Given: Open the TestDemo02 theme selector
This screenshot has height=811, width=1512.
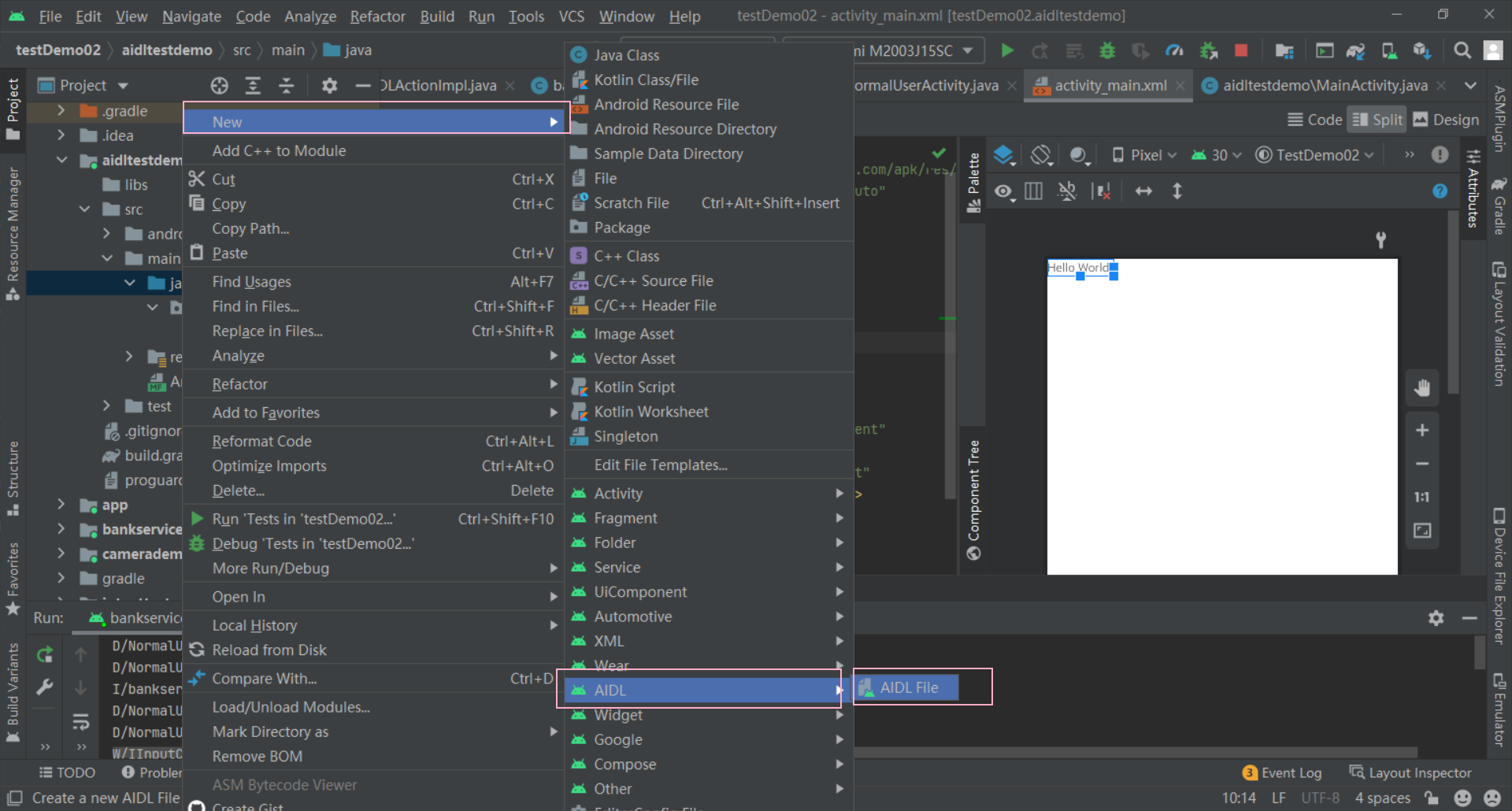Looking at the screenshot, I should point(1314,154).
